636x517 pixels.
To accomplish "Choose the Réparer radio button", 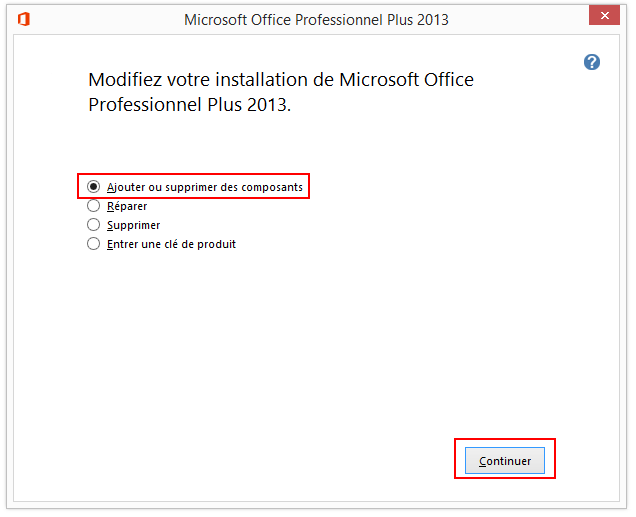I will (x=94, y=206).
